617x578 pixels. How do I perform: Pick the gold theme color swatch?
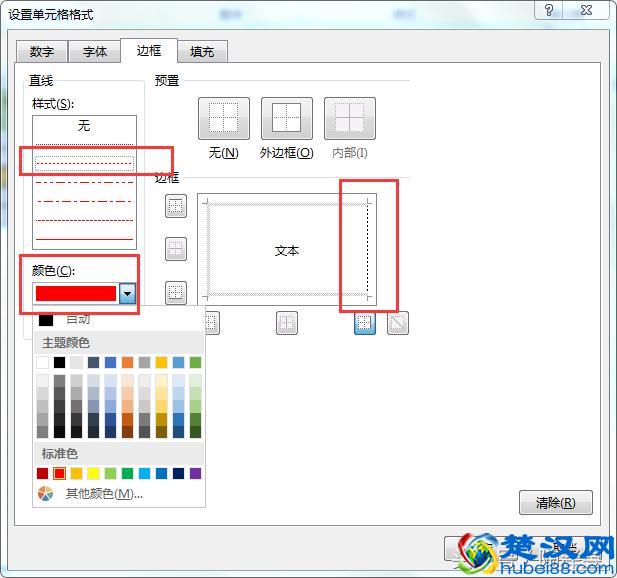pos(161,362)
